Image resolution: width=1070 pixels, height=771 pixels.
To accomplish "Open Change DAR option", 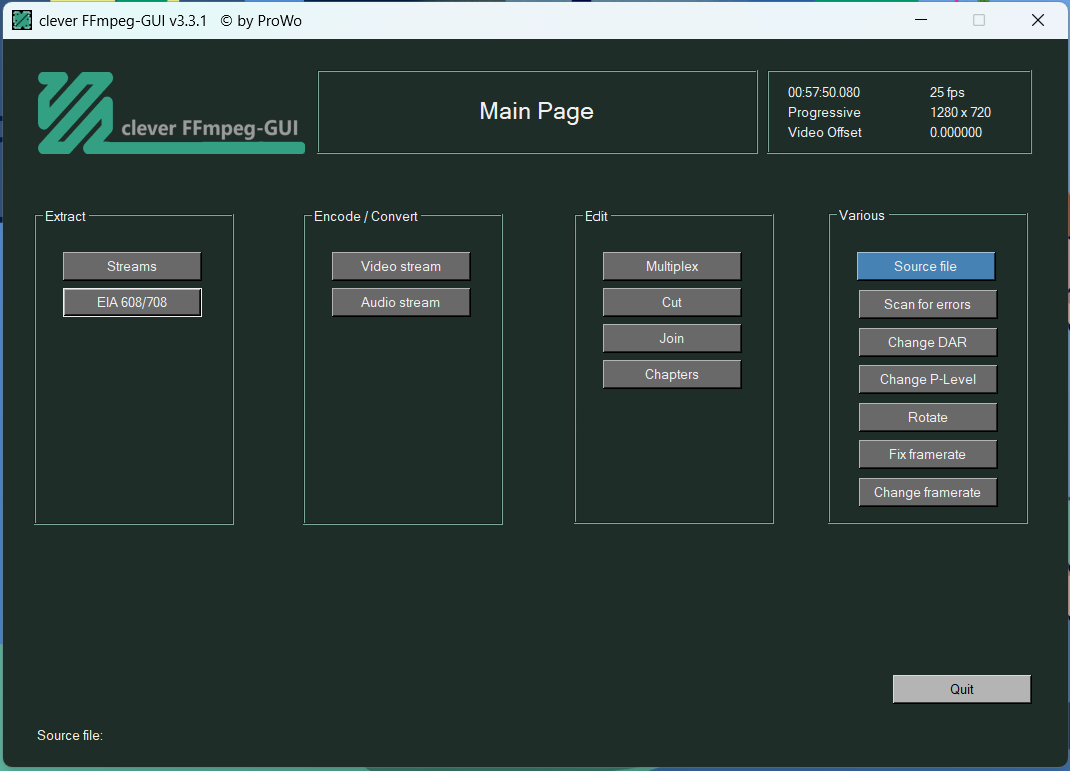I will coord(927,342).
